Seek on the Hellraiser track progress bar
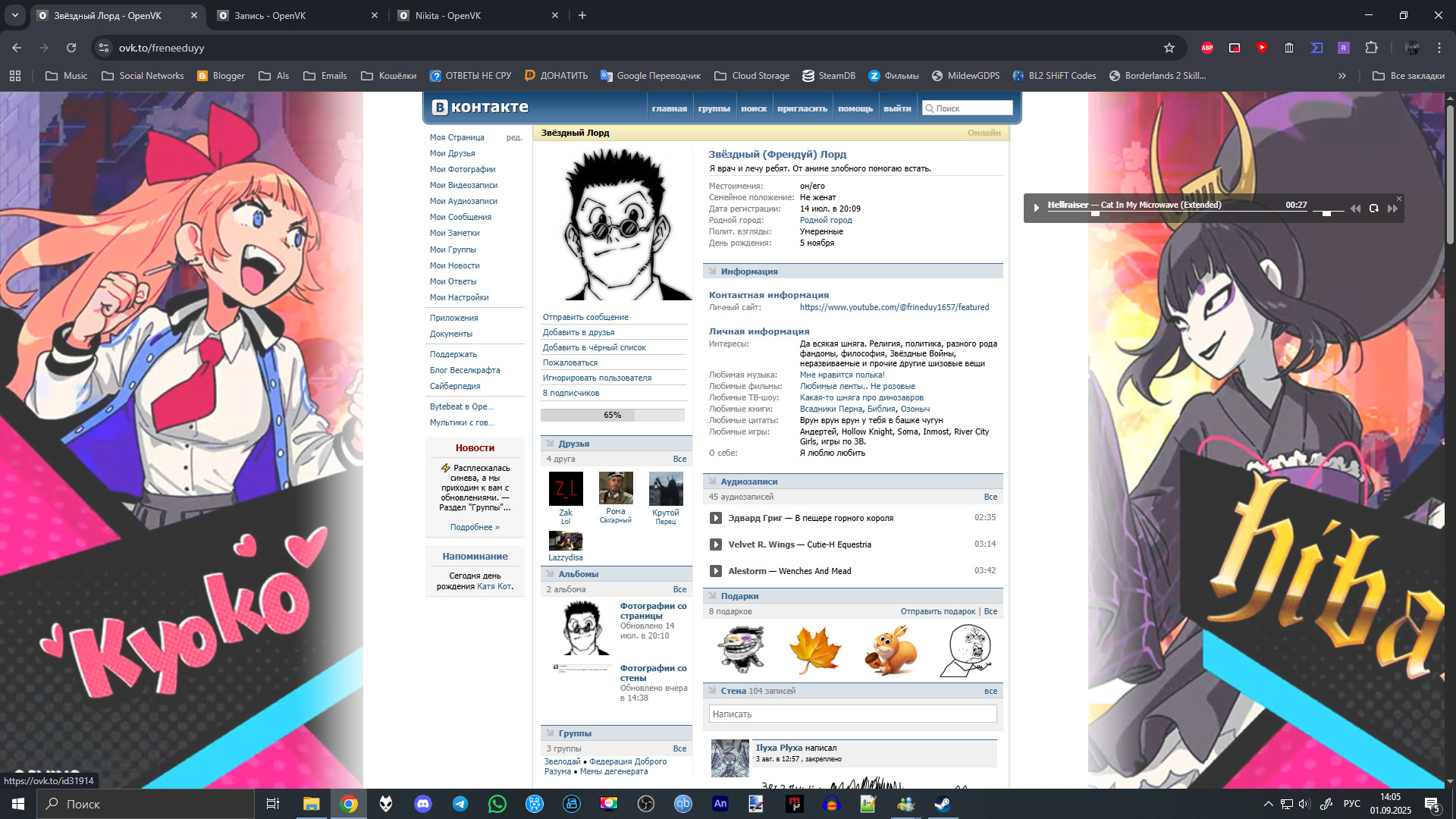The height and width of the screenshot is (819, 1456). tap(1177, 213)
